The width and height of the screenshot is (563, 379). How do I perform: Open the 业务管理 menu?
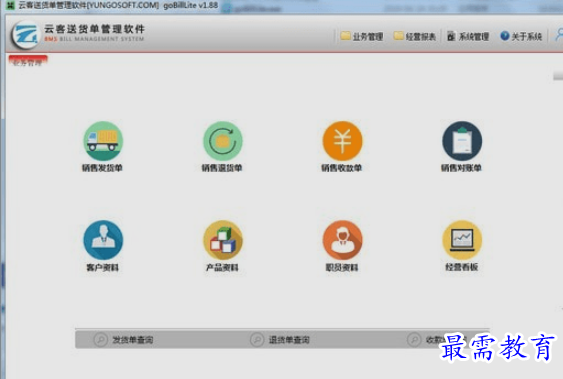[362, 36]
